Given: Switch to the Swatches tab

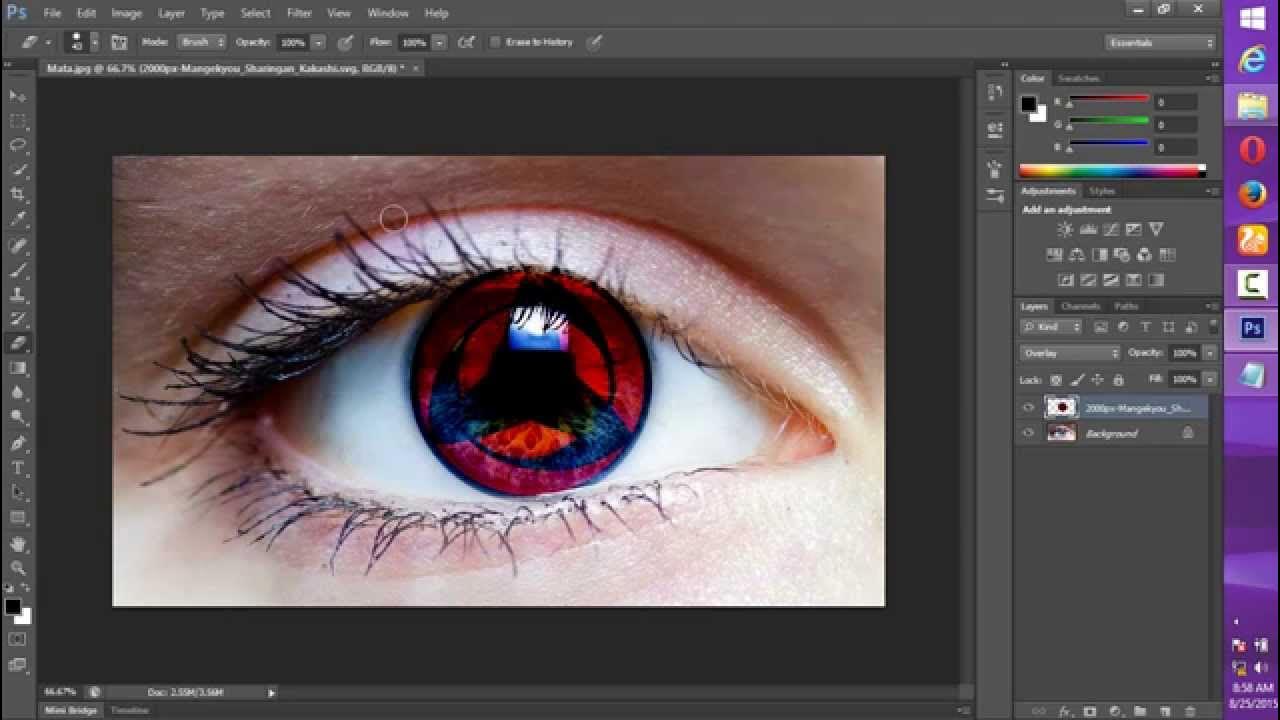Looking at the screenshot, I should (x=1078, y=78).
